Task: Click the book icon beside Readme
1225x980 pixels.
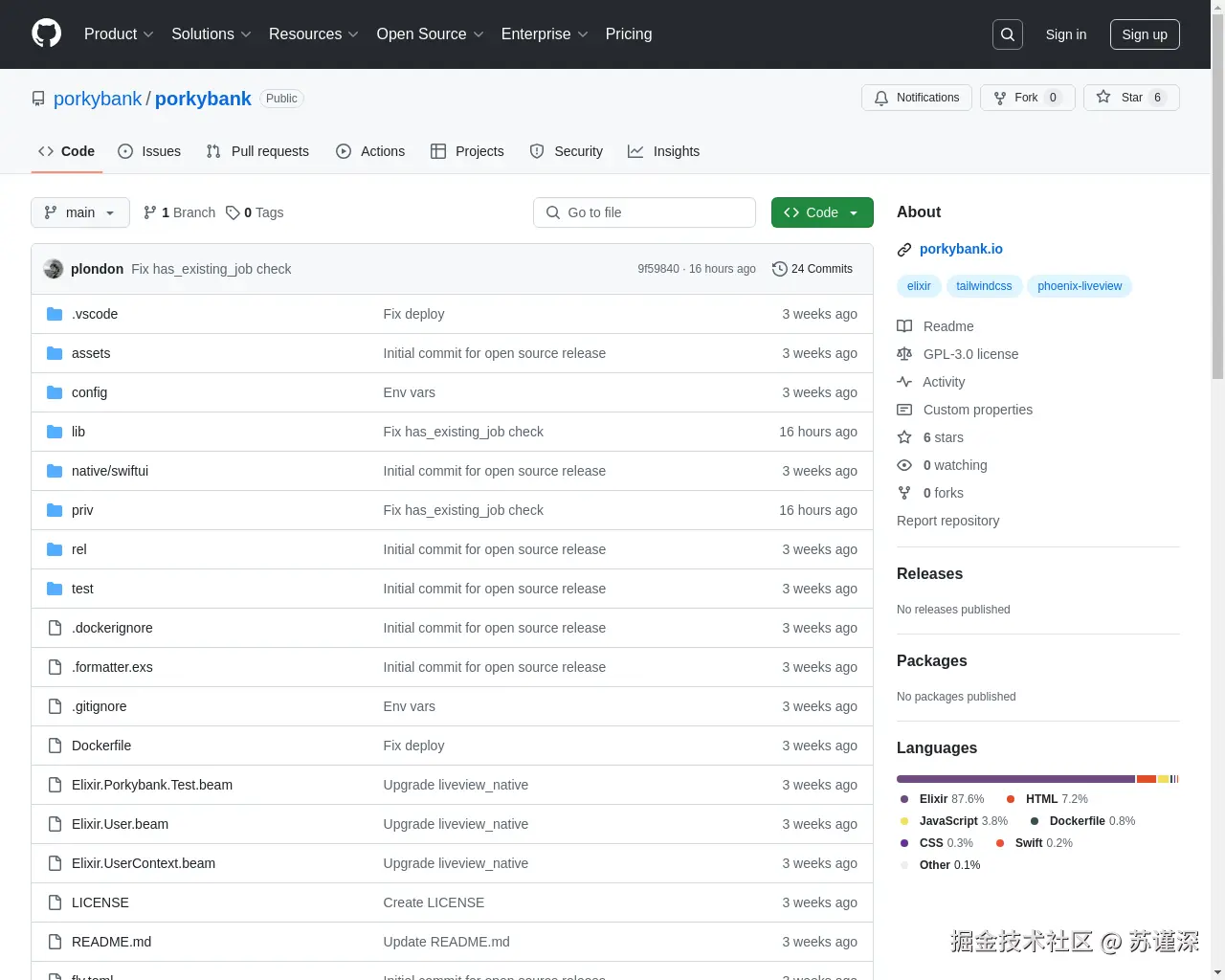Action: click(904, 326)
